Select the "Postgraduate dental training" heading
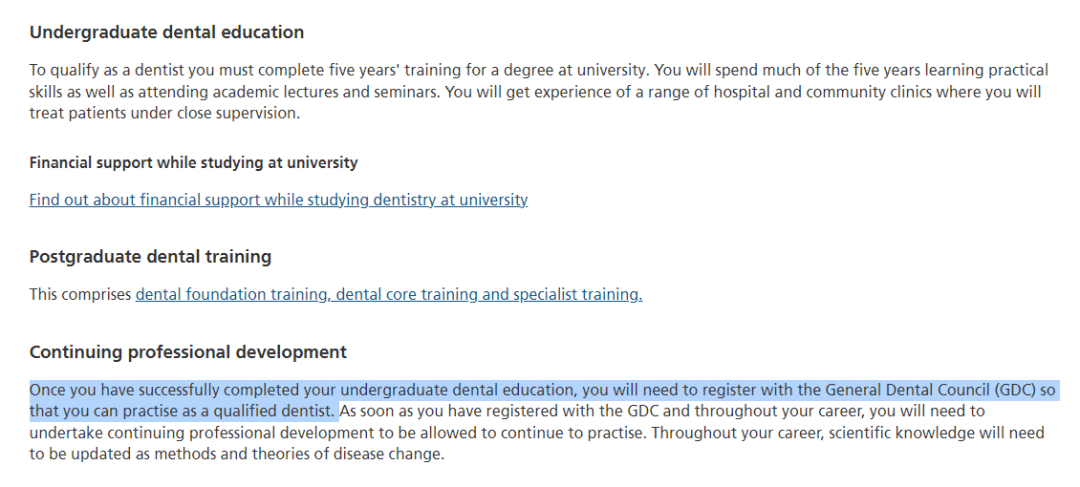 pyautogui.click(x=150, y=257)
